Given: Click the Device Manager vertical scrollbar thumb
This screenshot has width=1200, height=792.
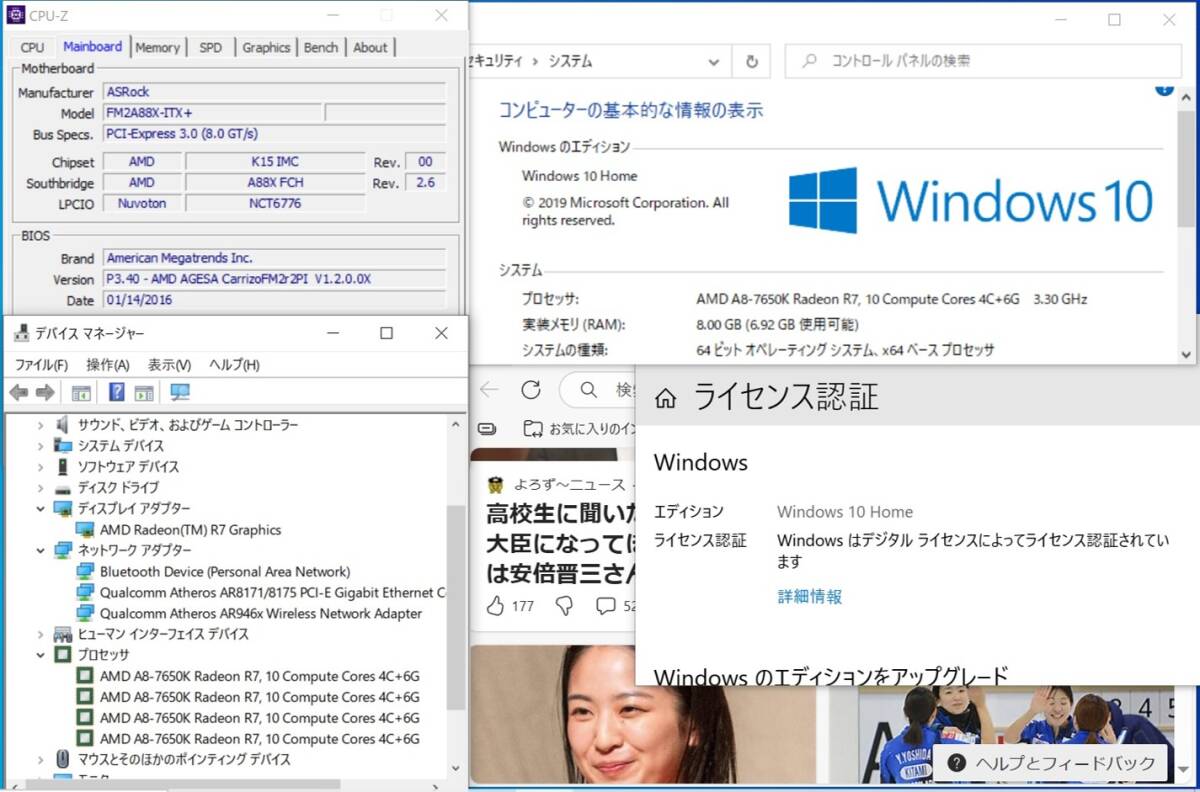Looking at the screenshot, I should click(x=455, y=607).
